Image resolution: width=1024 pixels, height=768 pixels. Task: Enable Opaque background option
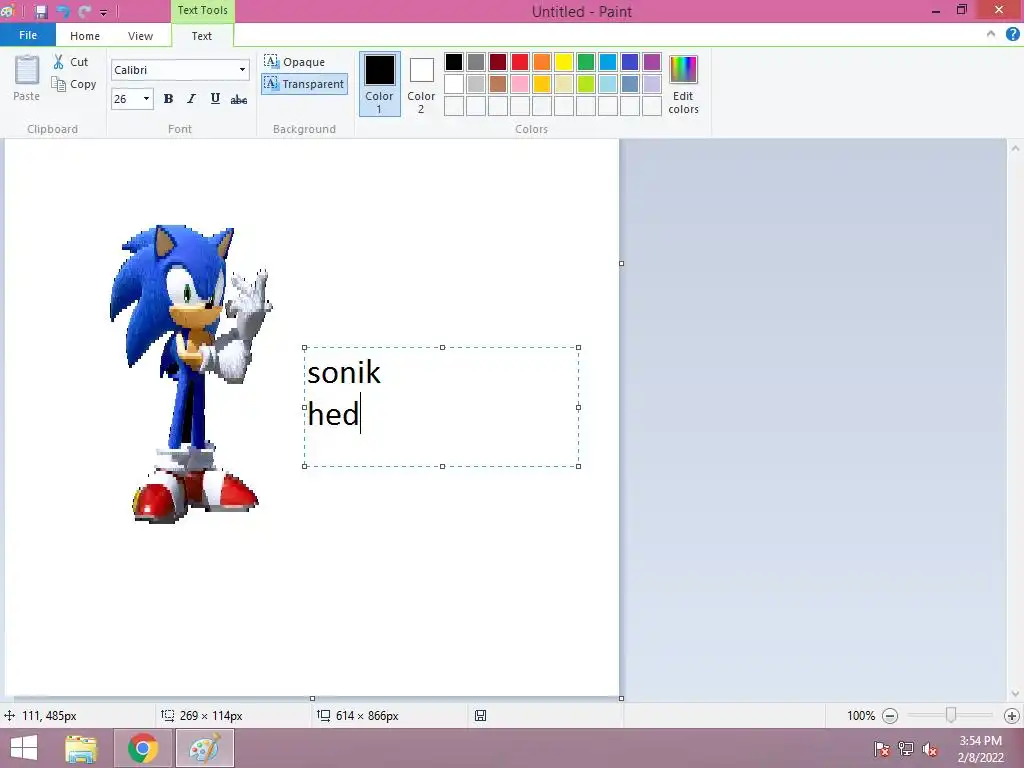click(x=295, y=62)
